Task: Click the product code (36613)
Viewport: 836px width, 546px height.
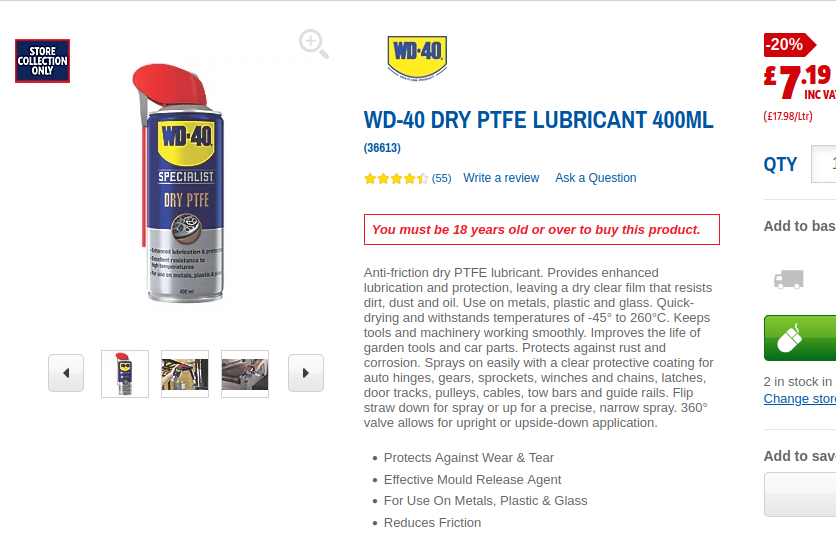Action: point(382,148)
